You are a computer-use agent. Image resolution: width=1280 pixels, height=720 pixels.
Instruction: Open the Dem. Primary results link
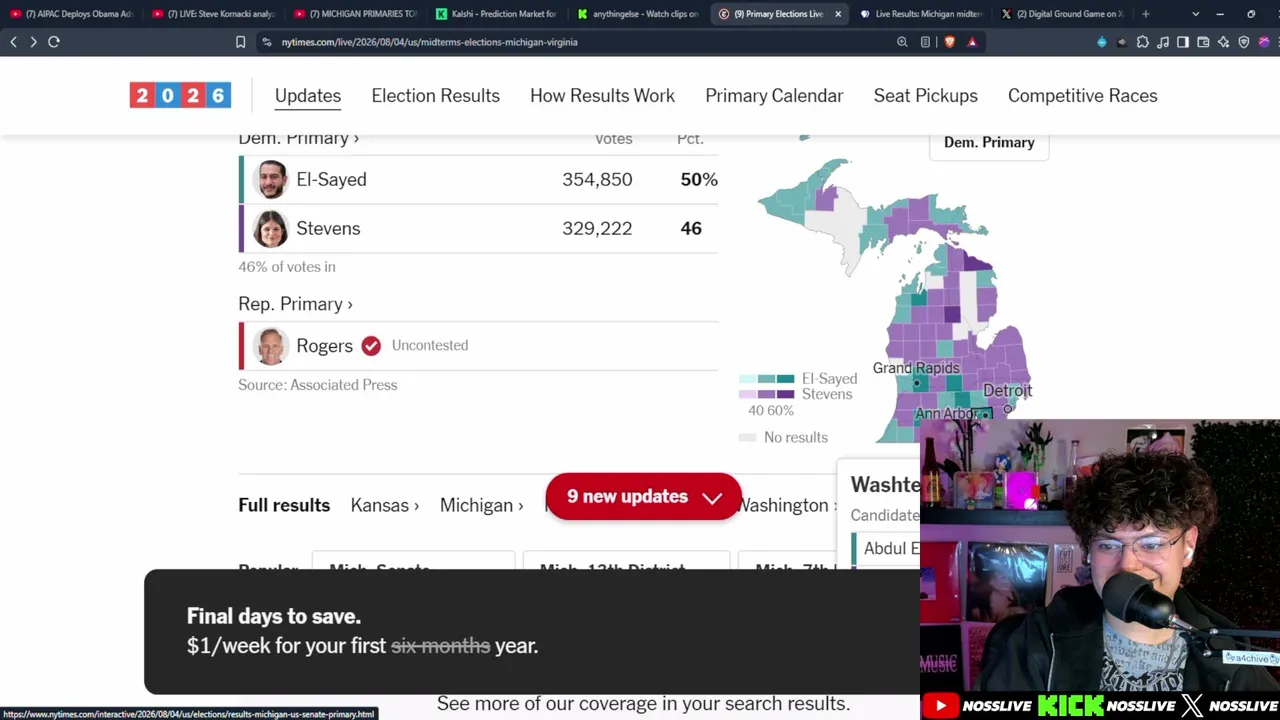[x=298, y=139]
